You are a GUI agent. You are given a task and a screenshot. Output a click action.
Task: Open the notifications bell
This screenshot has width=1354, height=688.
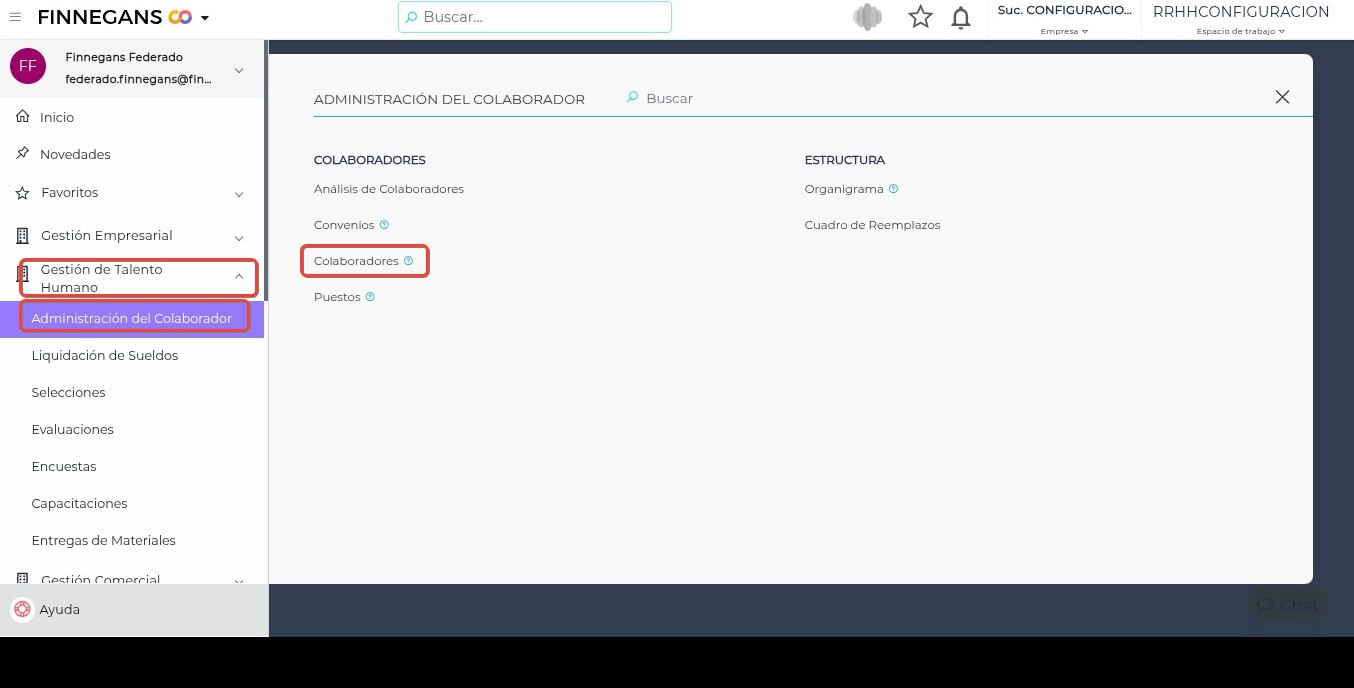(961, 18)
